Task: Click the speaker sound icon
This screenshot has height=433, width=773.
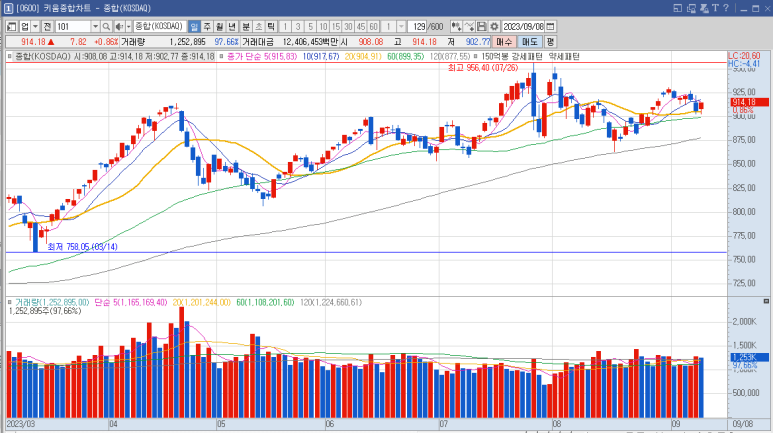Action: coord(119,26)
